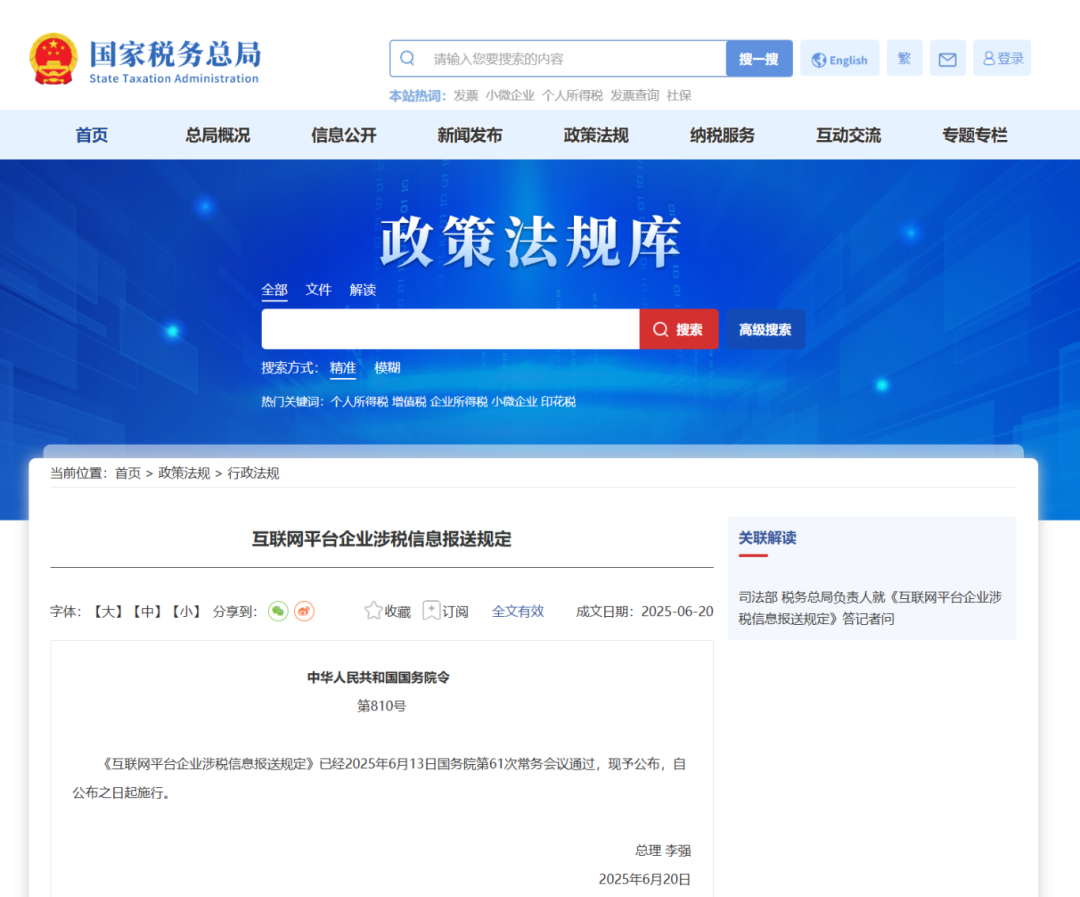Screen dimensions: 1080x897
Task: Open 信息公开 navigation item
Action: [344, 135]
